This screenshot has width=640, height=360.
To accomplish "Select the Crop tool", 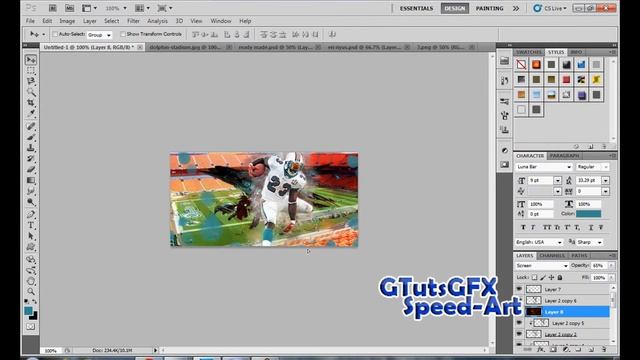I will [31, 102].
